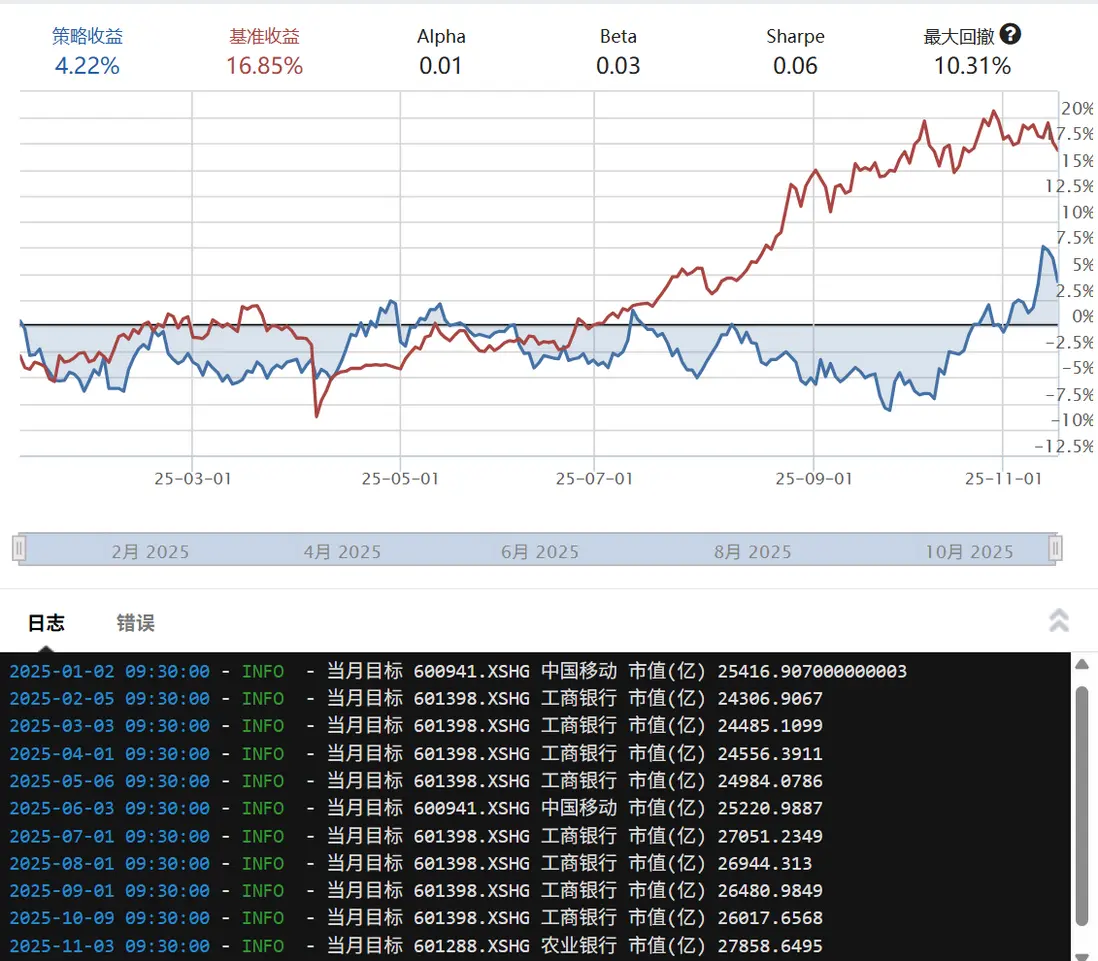The height and width of the screenshot is (961, 1098).
Task: Click the right handle of the date range slider
Action: pos(1055,548)
